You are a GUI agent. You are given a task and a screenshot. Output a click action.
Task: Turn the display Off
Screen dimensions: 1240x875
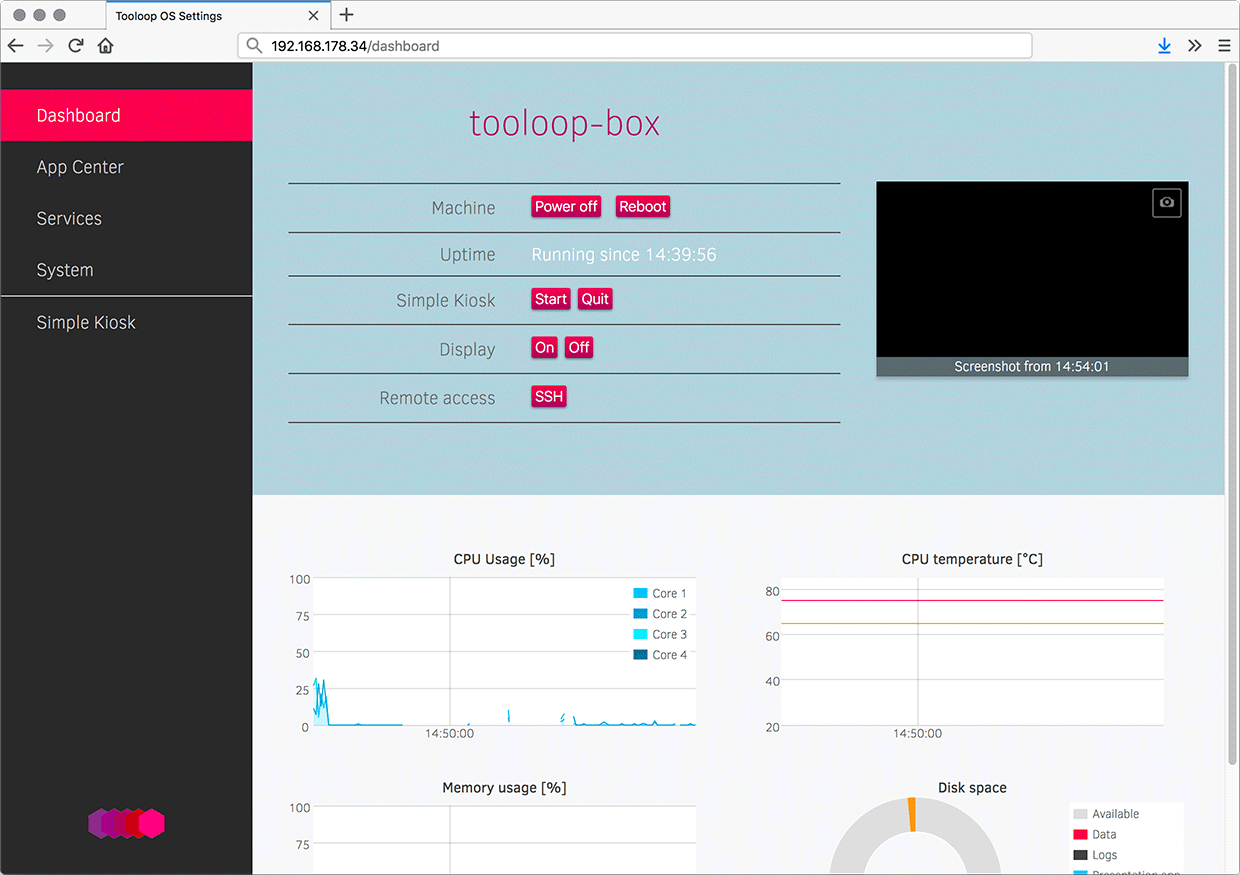tap(579, 348)
